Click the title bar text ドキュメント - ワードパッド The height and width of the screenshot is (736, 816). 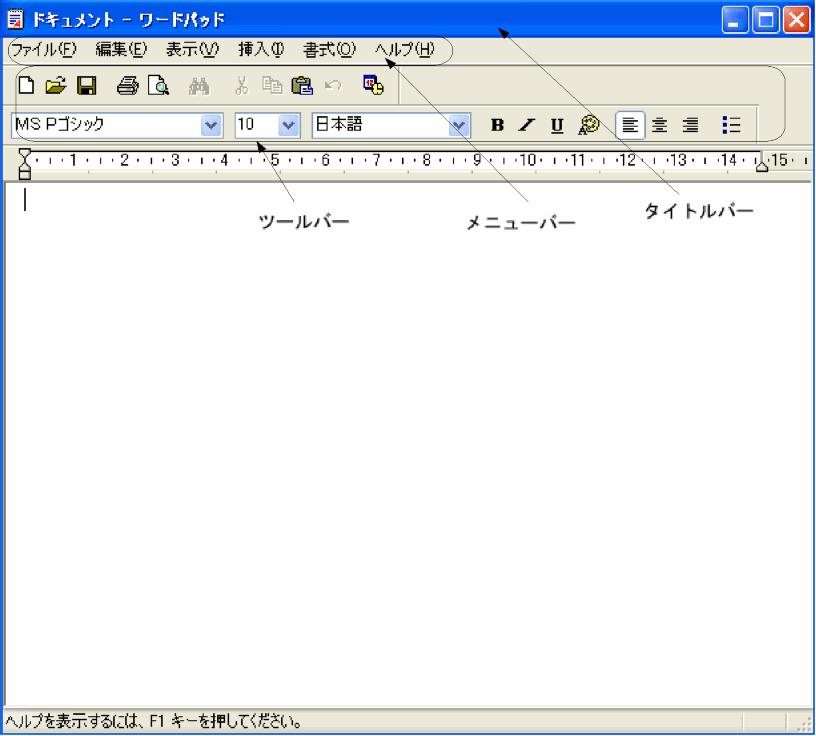128,20
